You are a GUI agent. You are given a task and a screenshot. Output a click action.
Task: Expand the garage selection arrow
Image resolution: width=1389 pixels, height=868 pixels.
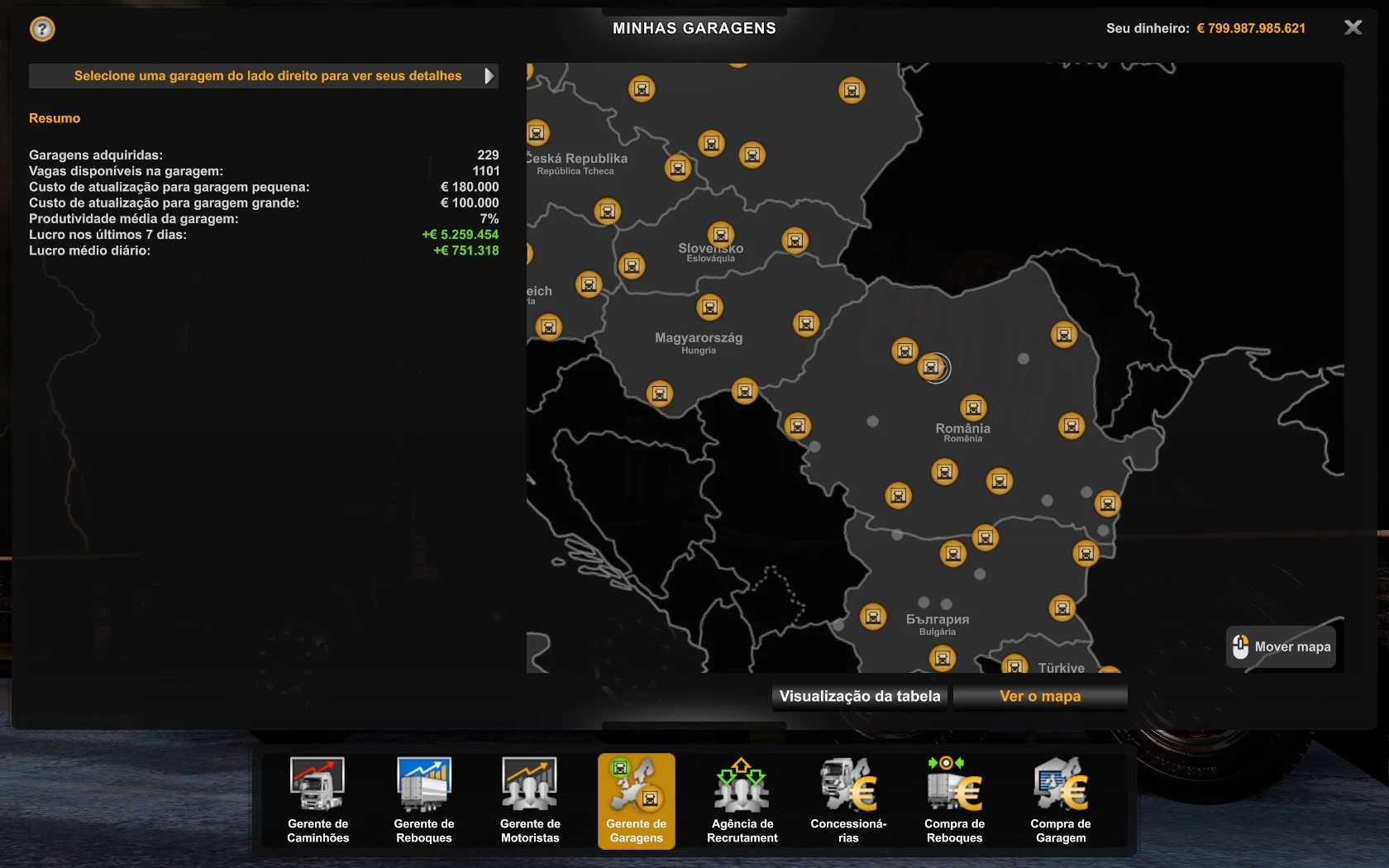point(489,76)
